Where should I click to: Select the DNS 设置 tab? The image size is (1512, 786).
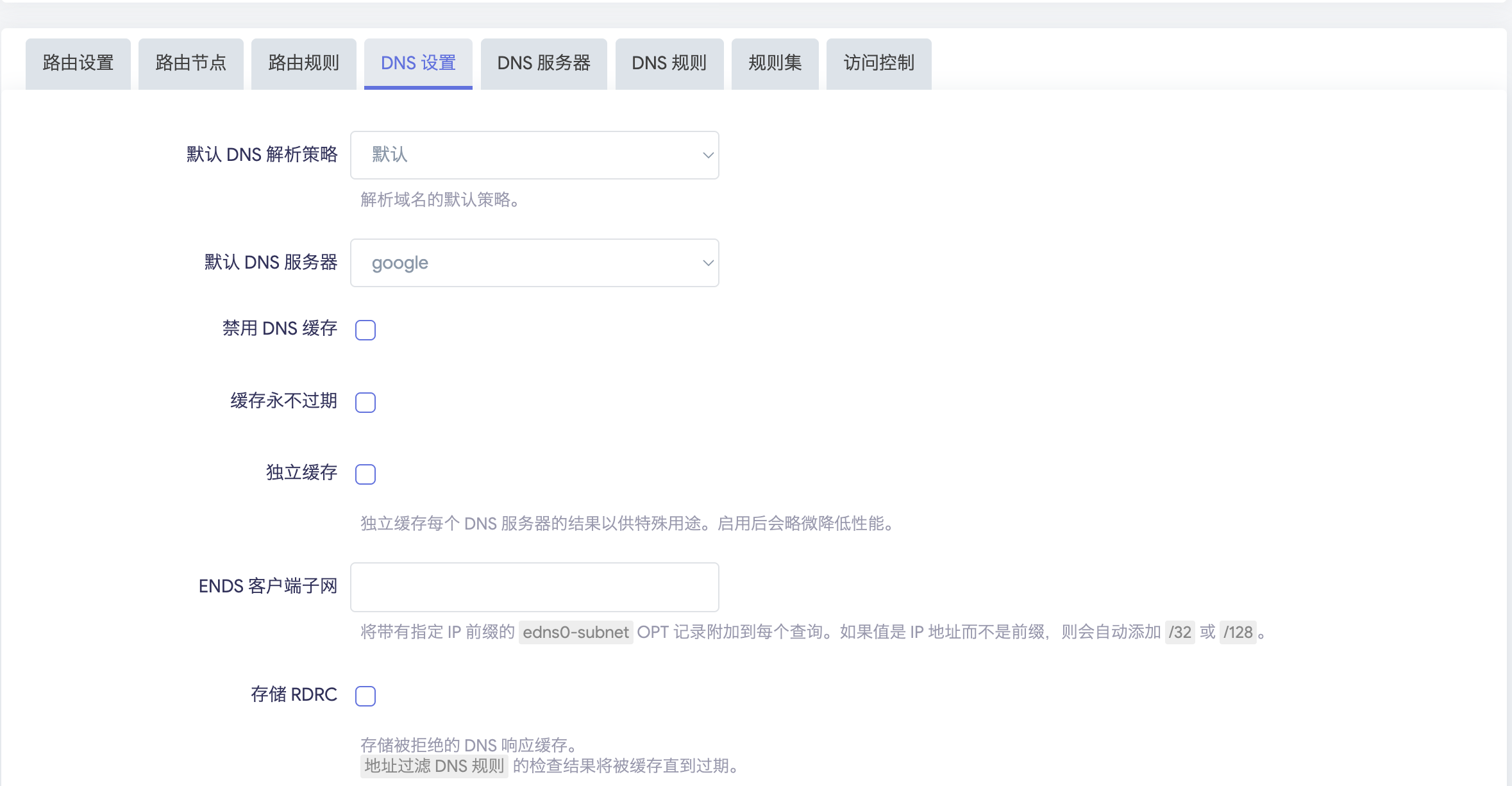[418, 63]
